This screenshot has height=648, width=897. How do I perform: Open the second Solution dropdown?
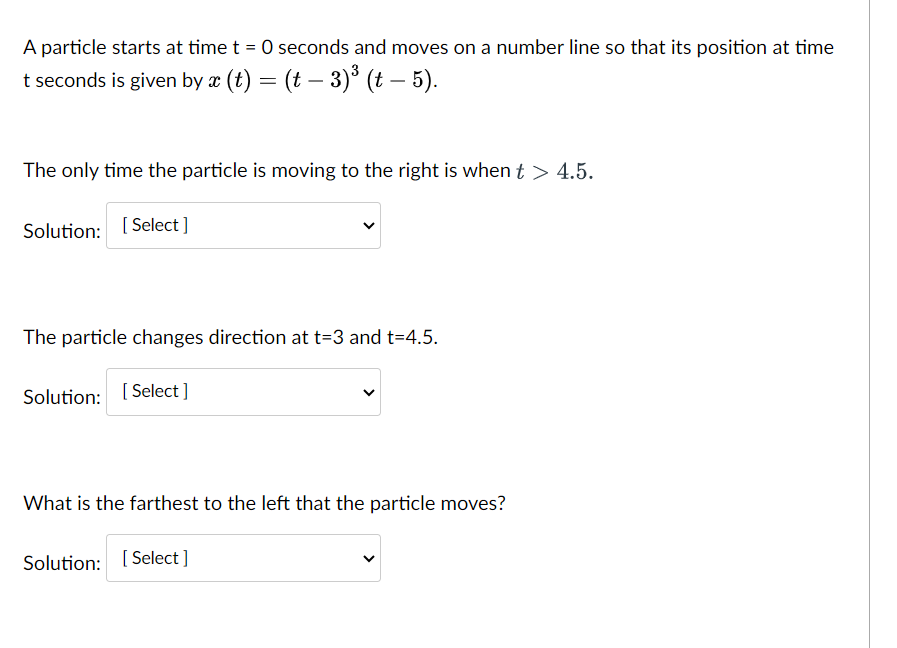(243, 391)
